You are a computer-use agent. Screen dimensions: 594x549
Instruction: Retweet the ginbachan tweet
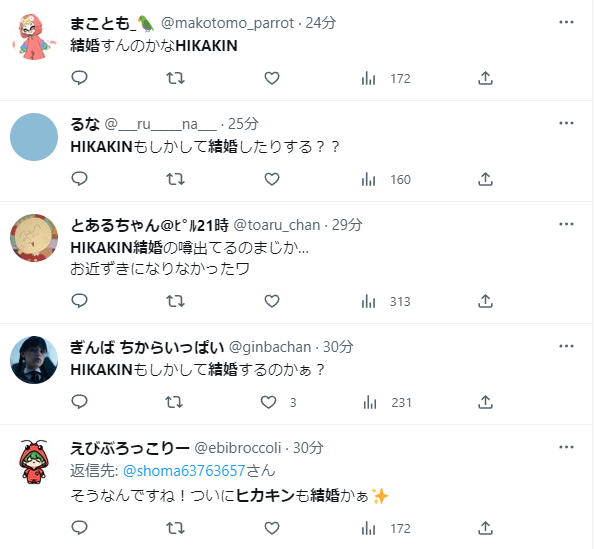[174, 402]
